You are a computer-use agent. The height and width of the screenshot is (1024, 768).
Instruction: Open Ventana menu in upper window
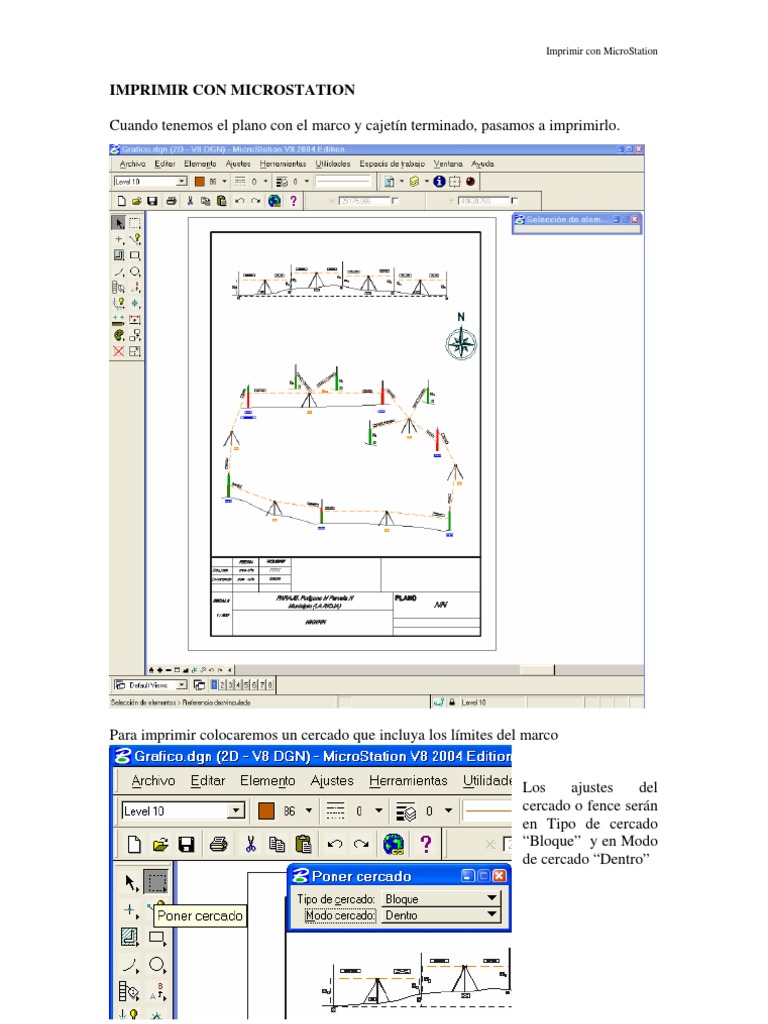(x=448, y=164)
